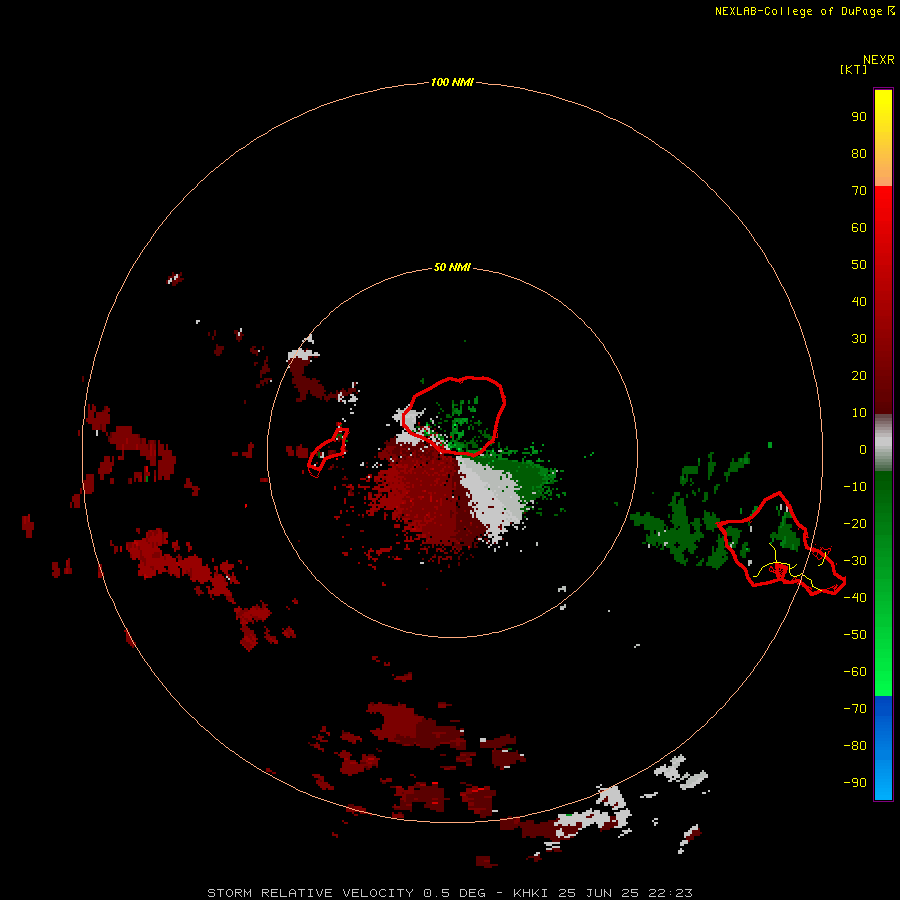
Task: Click the [KT] units label
Action: point(853,69)
